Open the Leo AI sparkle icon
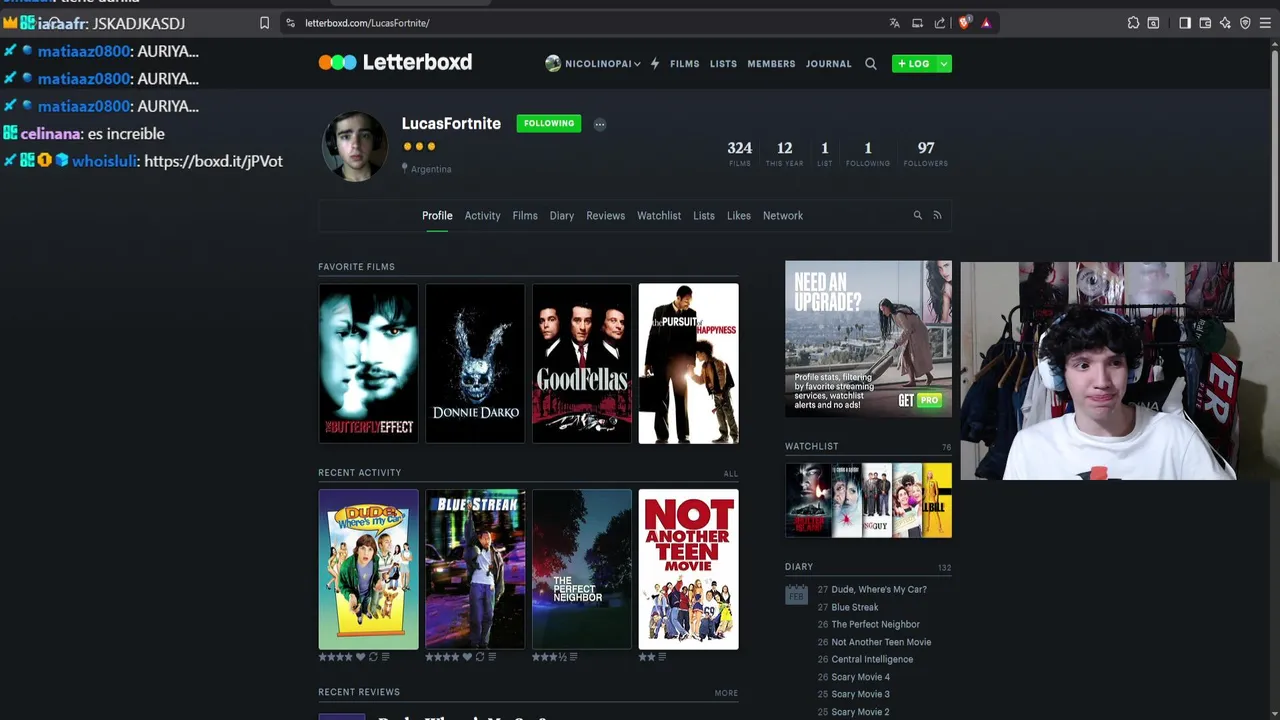 (x=1225, y=23)
